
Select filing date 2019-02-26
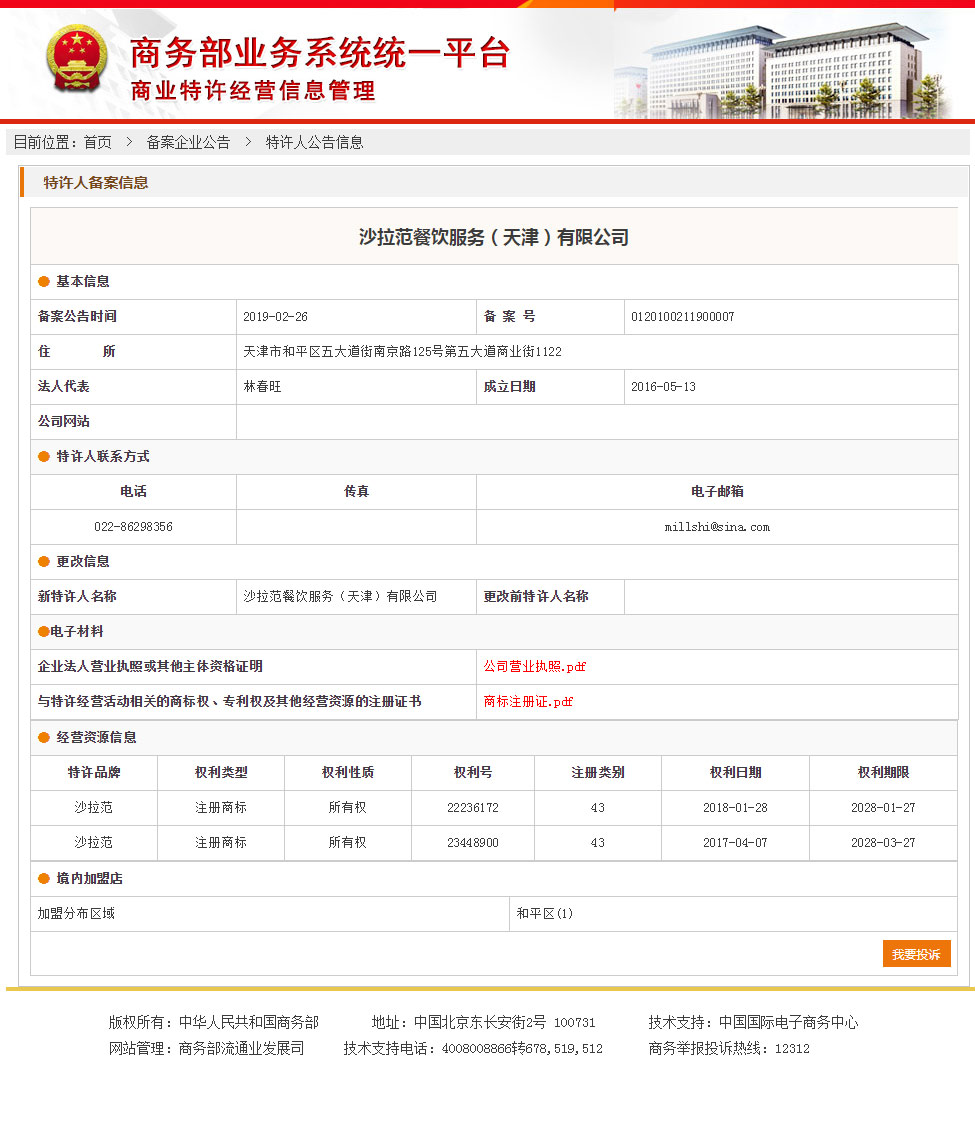point(275,317)
